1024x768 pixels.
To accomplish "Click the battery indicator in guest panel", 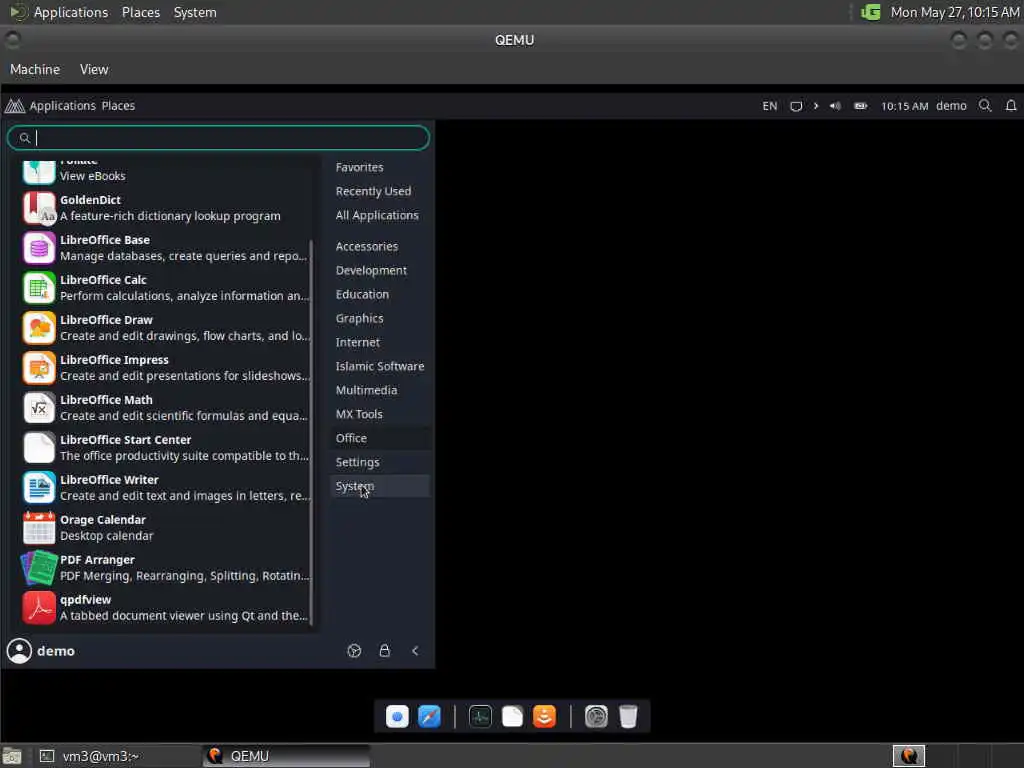I will tap(861, 106).
